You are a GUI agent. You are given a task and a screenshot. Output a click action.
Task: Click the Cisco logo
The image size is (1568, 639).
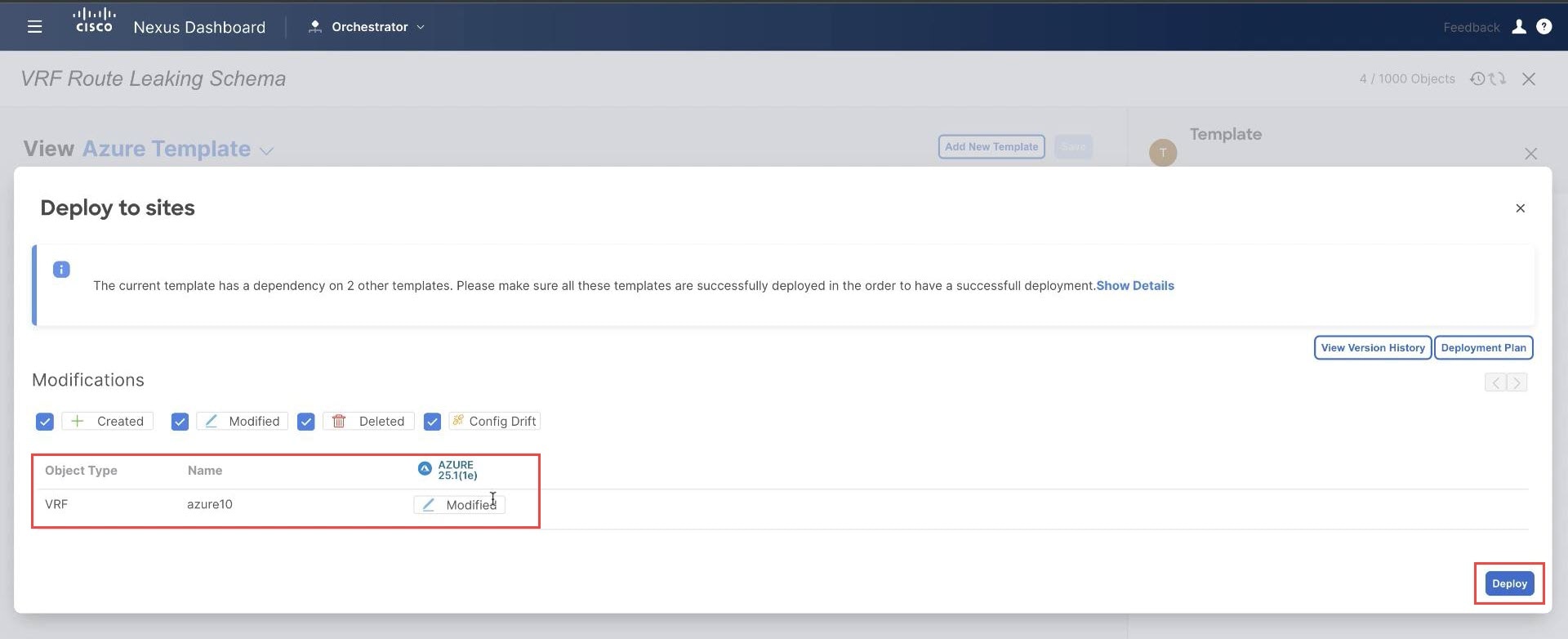tap(94, 20)
